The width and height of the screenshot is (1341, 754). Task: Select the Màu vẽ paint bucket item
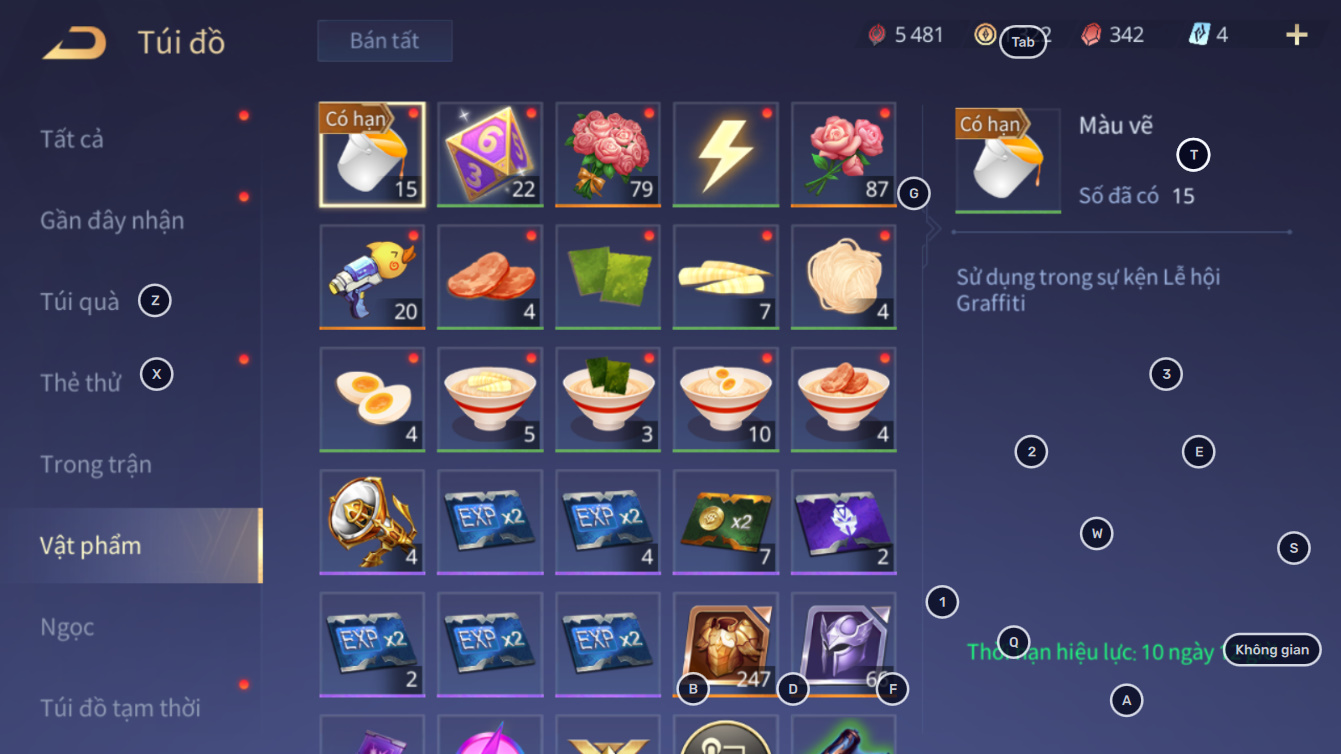click(372, 155)
